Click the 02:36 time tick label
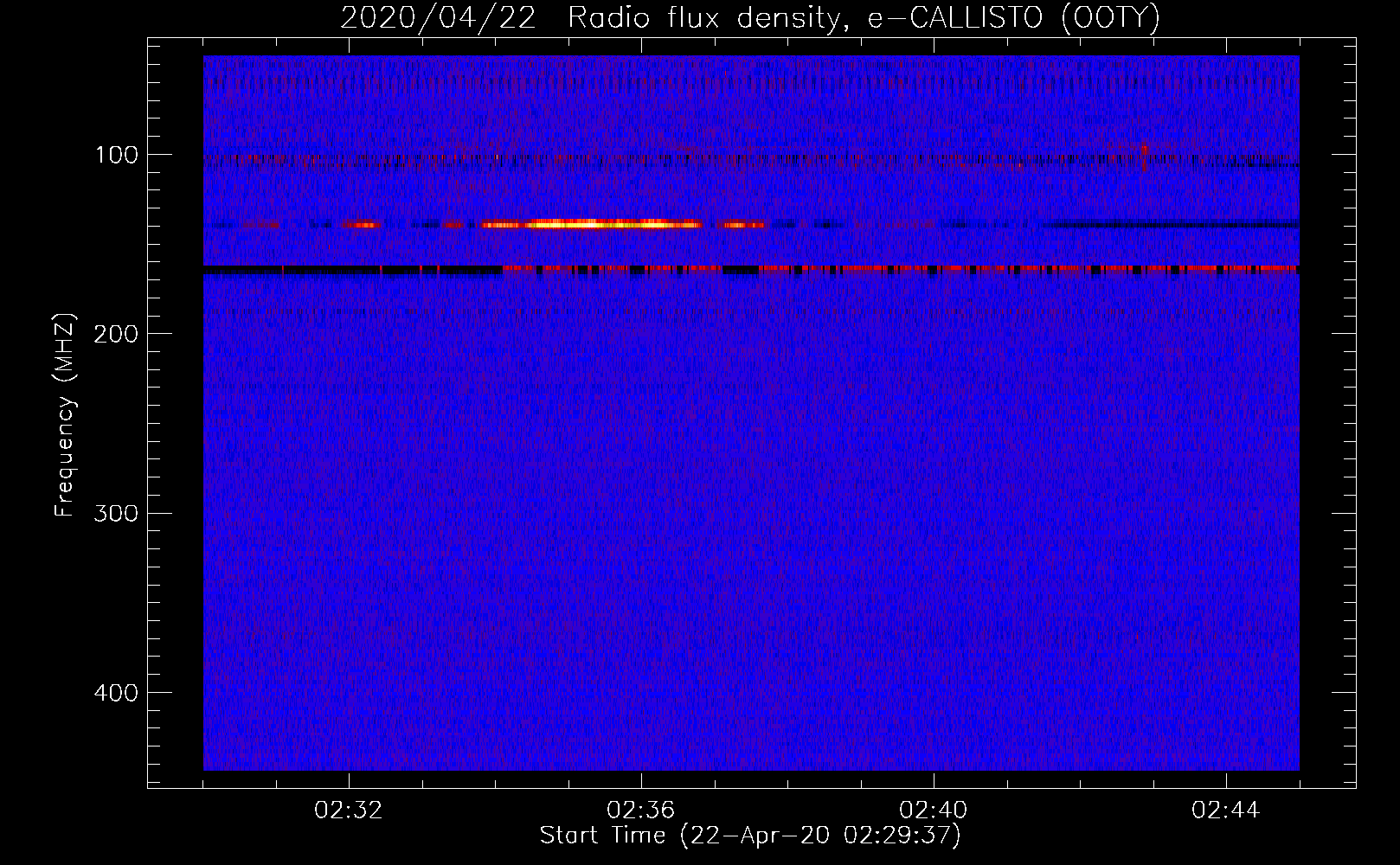This screenshot has width=1400, height=865. pos(640,811)
